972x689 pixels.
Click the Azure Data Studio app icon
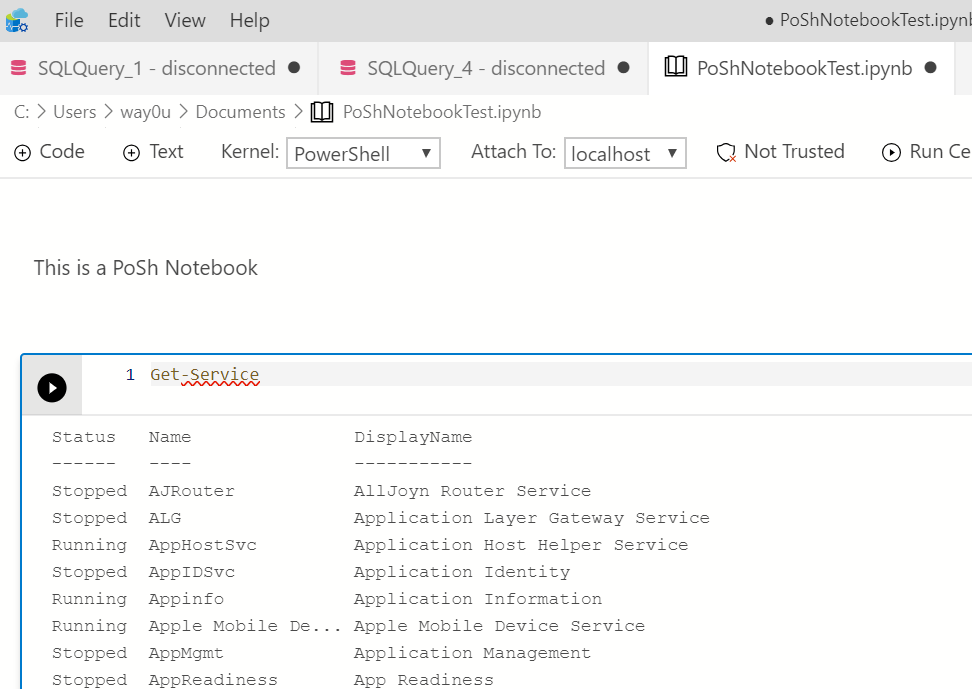tap(17, 20)
